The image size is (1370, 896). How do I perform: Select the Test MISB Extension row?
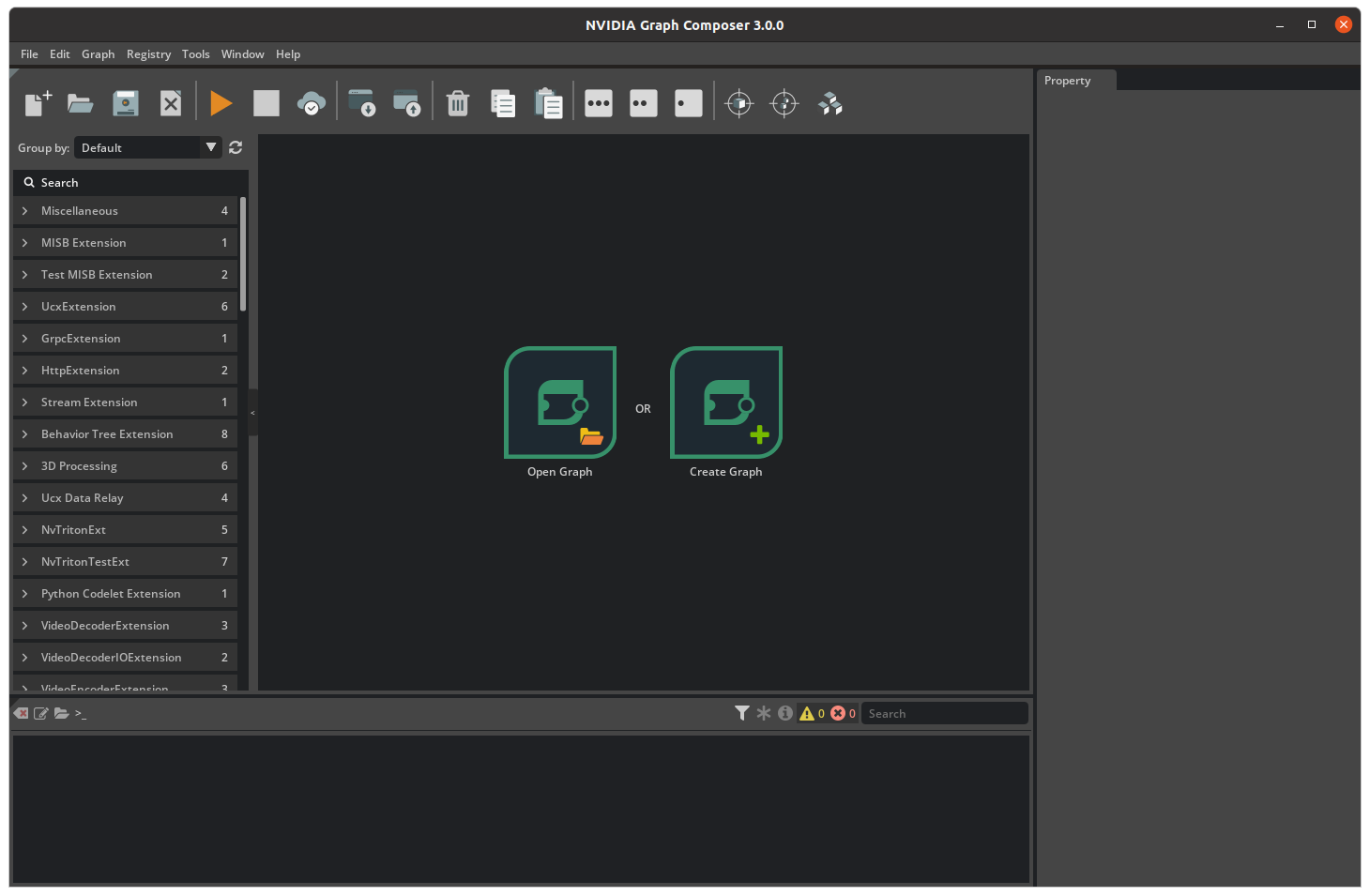tap(126, 275)
